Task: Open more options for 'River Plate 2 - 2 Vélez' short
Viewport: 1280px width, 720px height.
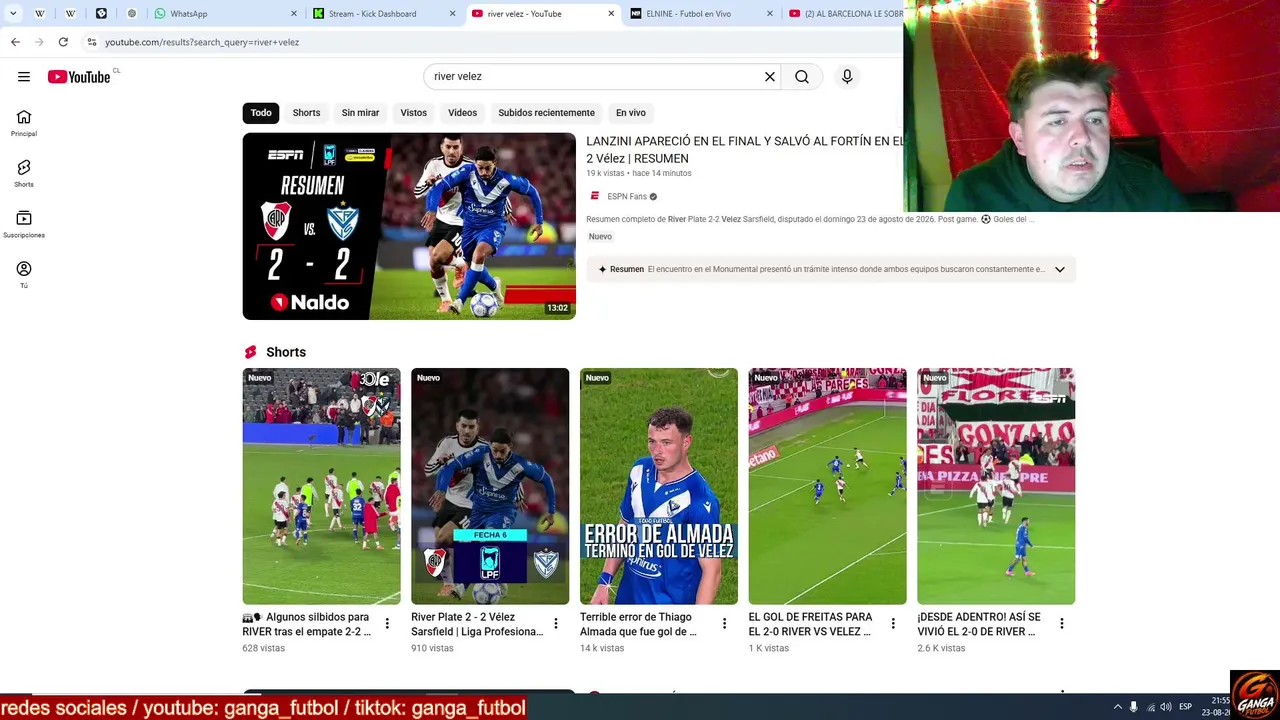Action: [x=556, y=624]
